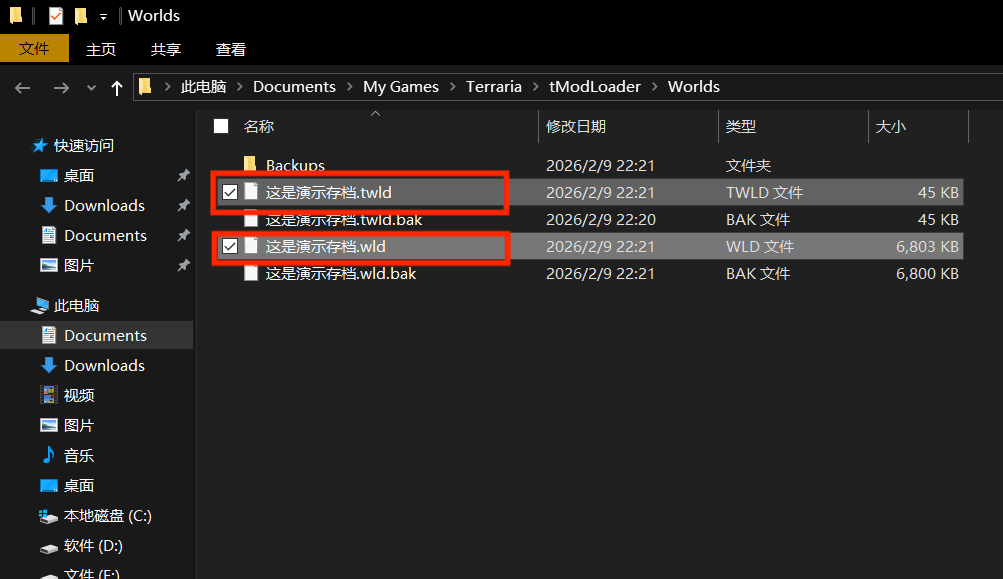
Task: Click the Back navigation arrow
Action: [23, 88]
